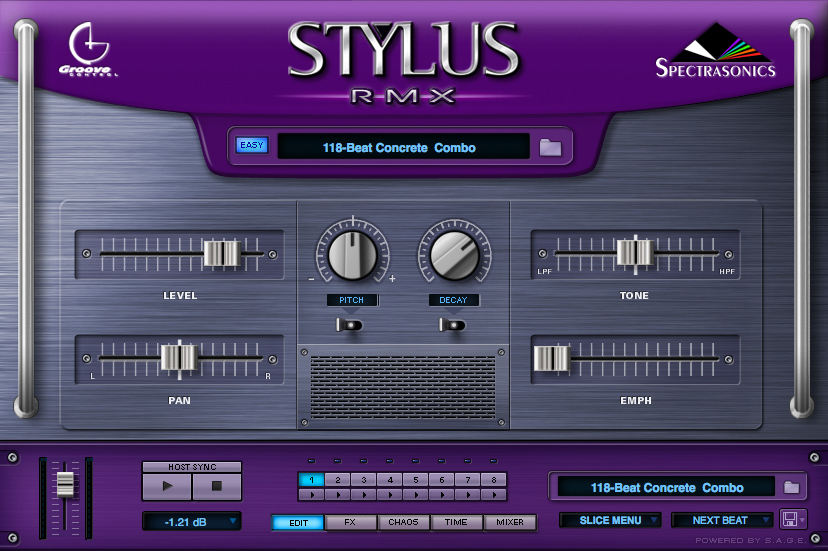Expand the arrow beside the save icon
Screen dimensions: 828x551
click(802, 520)
